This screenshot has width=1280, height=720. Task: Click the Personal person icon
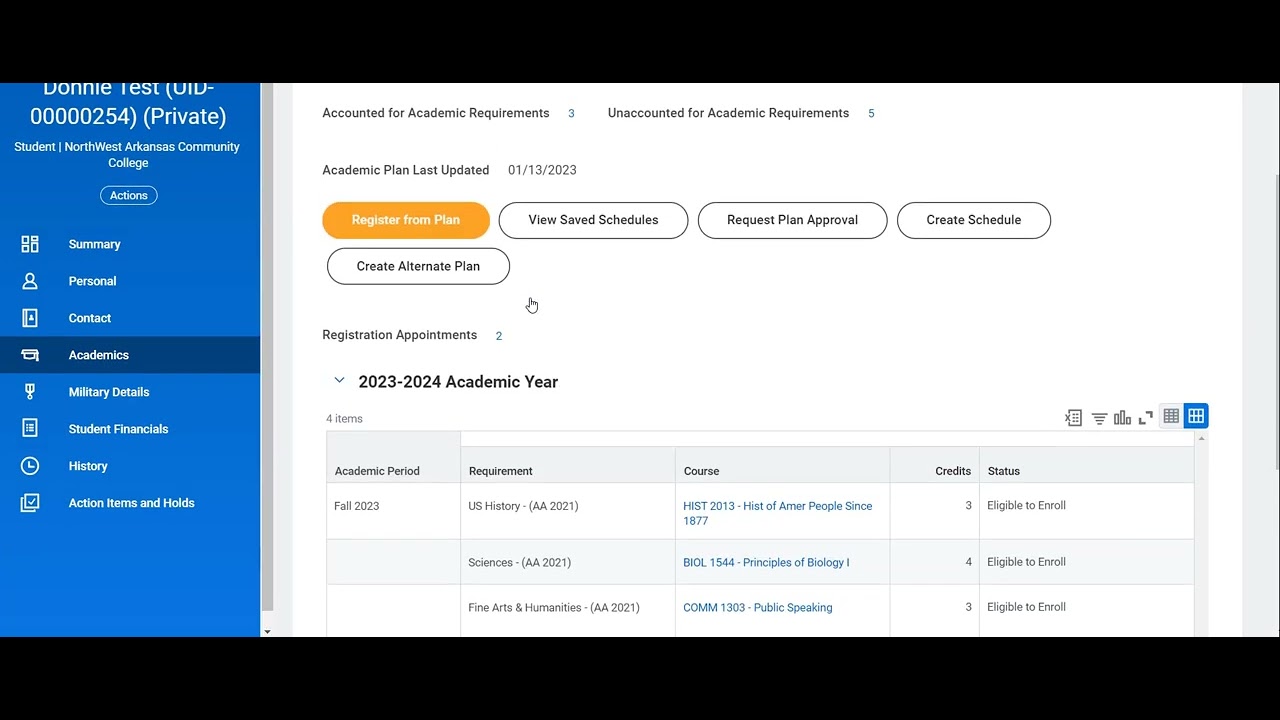pyautogui.click(x=30, y=281)
